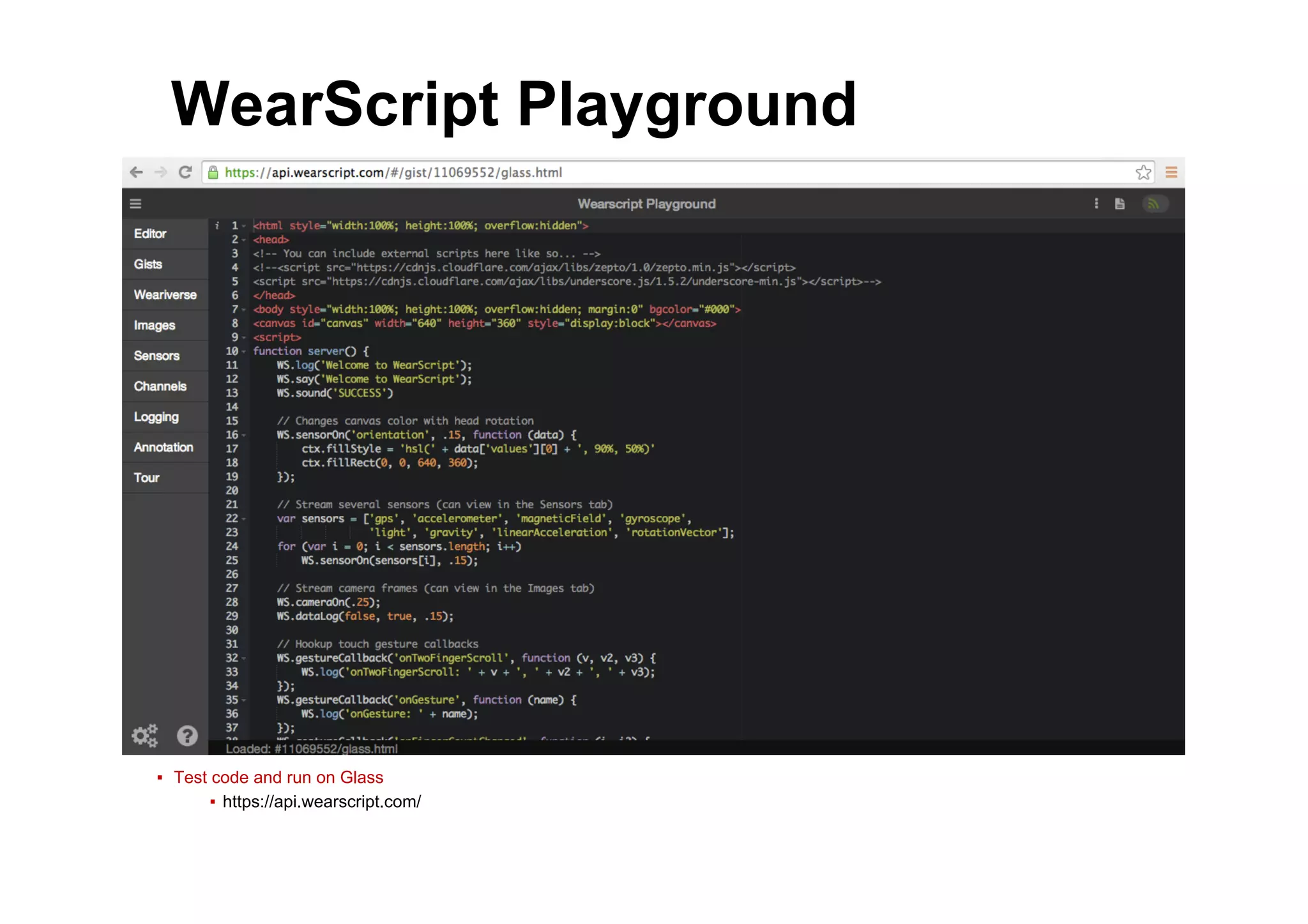Click WS.sound('SUCCESS') code line

pos(335,393)
